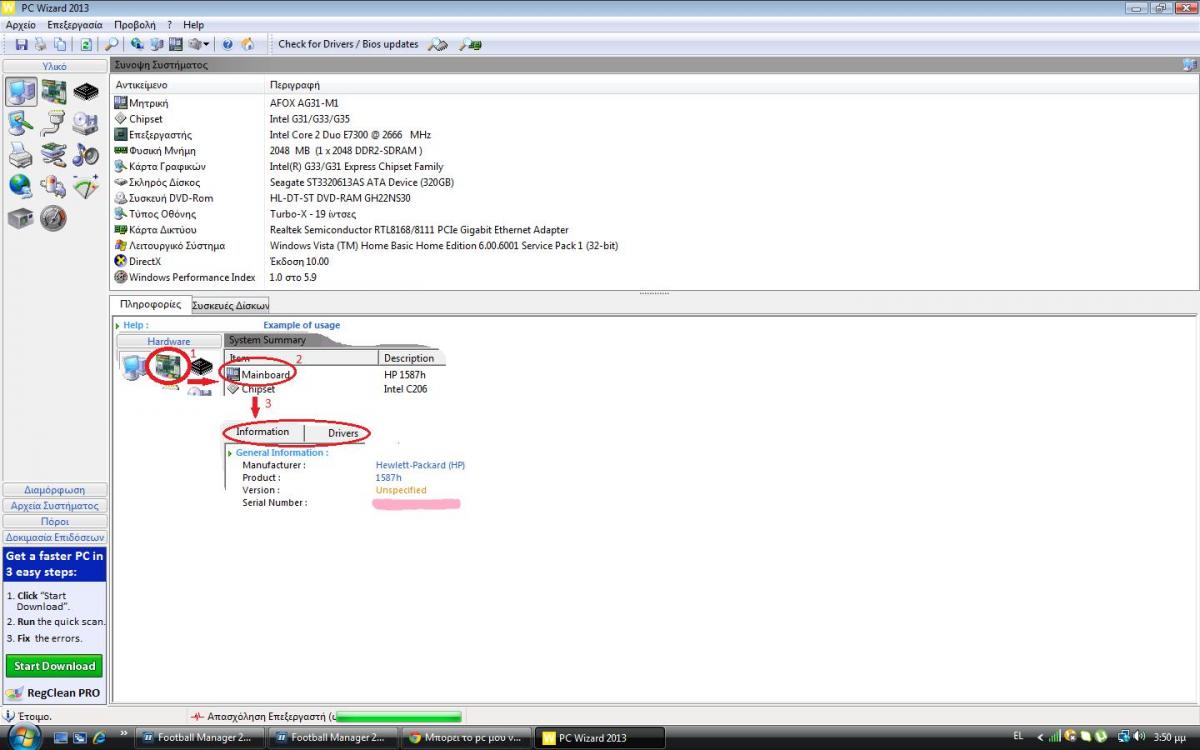The width and height of the screenshot is (1200, 750).
Task: Select the Chipset row in top summary list
Action: (654, 119)
